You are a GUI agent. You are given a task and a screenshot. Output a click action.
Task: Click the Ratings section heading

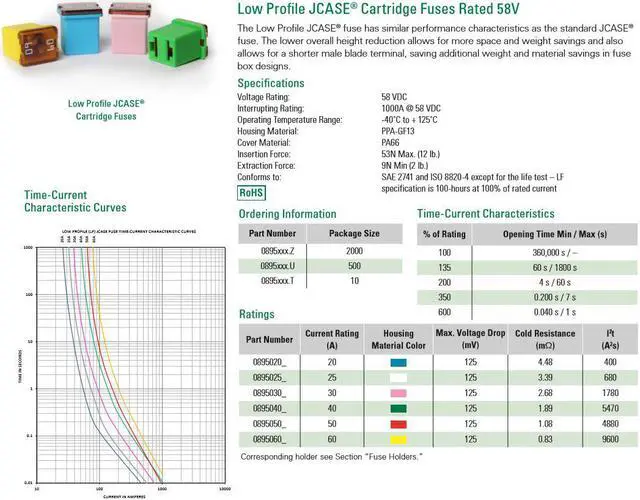(257, 315)
